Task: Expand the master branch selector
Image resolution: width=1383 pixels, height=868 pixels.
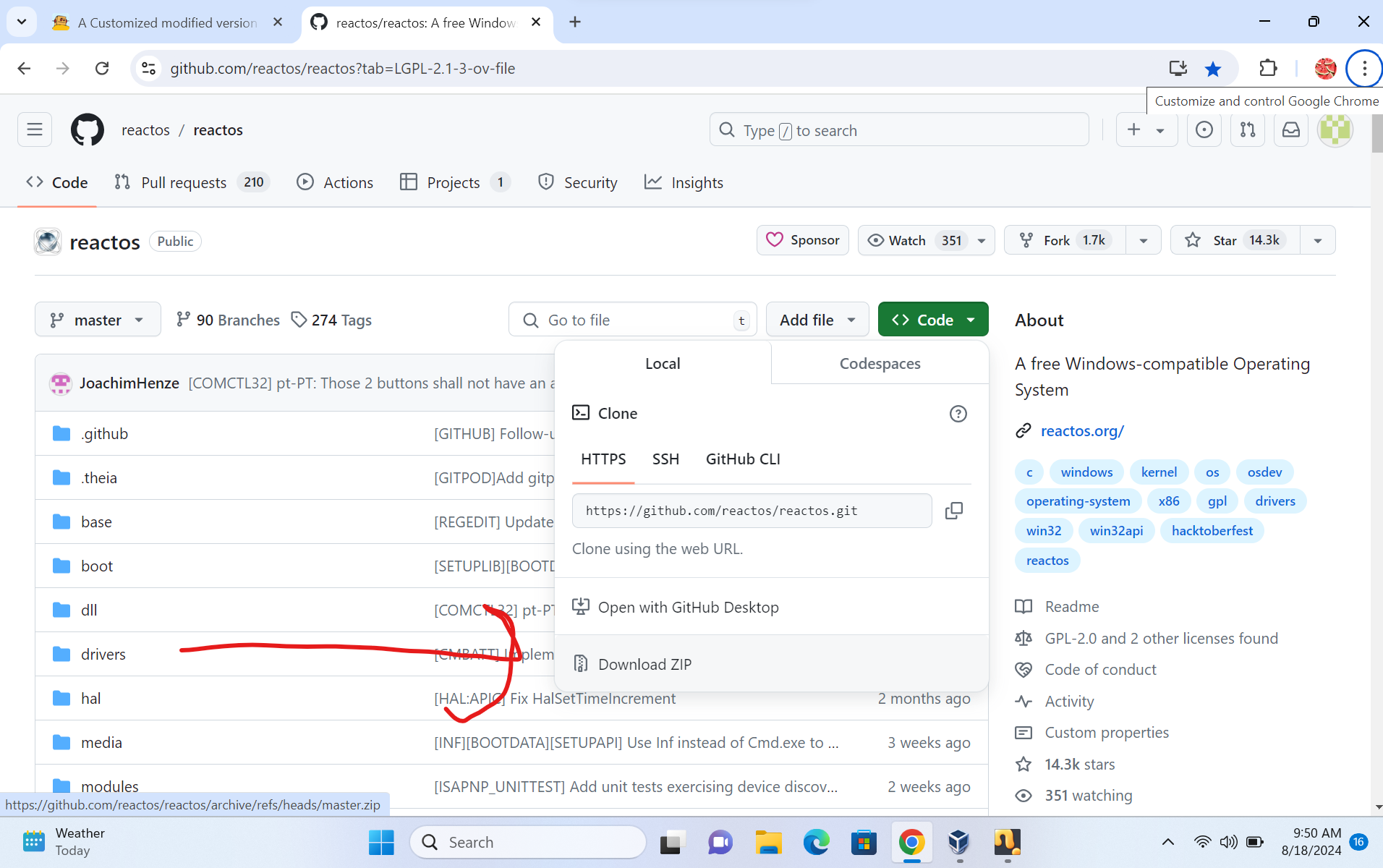Action: (98, 320)
